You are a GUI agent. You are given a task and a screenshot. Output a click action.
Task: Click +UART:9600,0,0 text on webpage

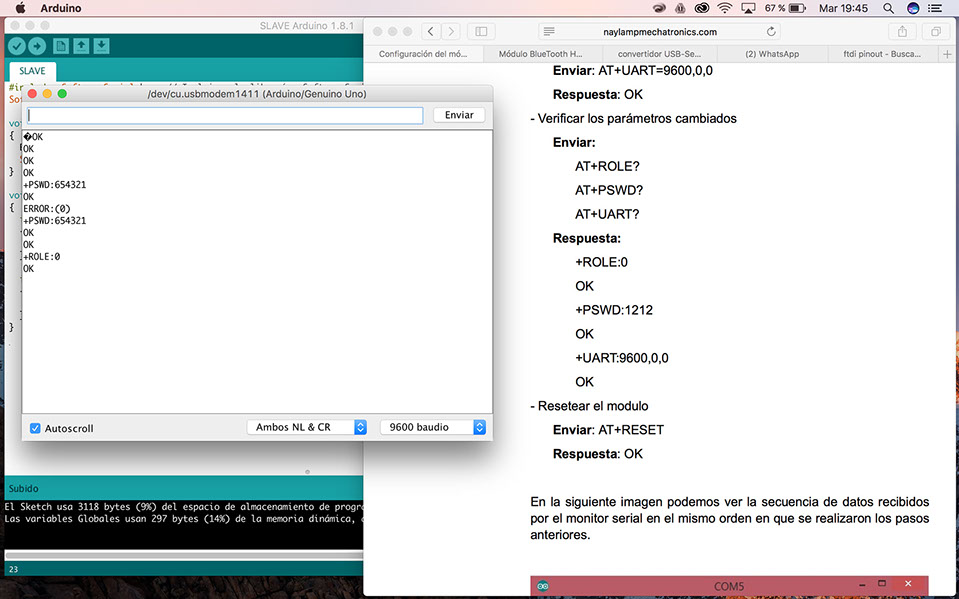click(x=621, y=358)
